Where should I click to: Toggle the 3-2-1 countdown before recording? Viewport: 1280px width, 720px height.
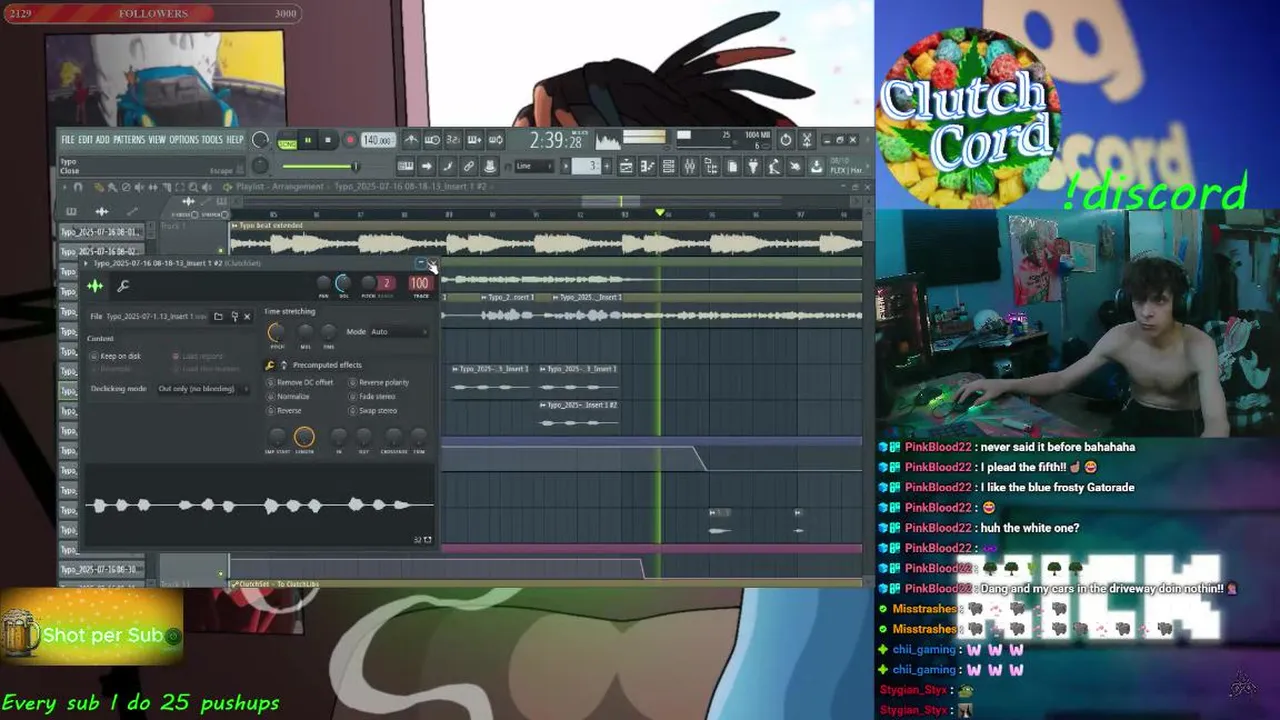click(x=453, y=140)
